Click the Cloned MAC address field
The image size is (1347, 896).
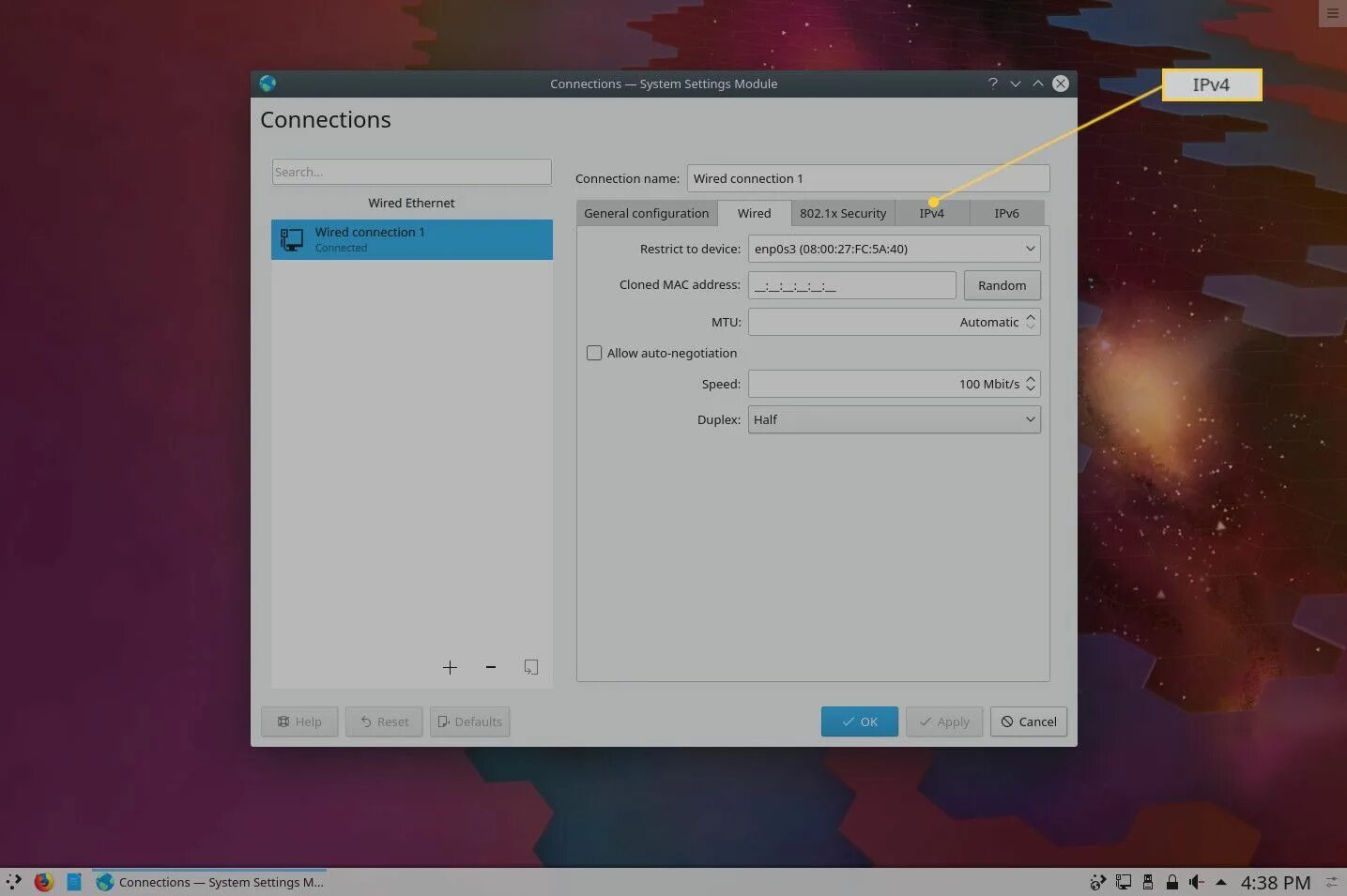pyautogui.click(x=851, y=285)
